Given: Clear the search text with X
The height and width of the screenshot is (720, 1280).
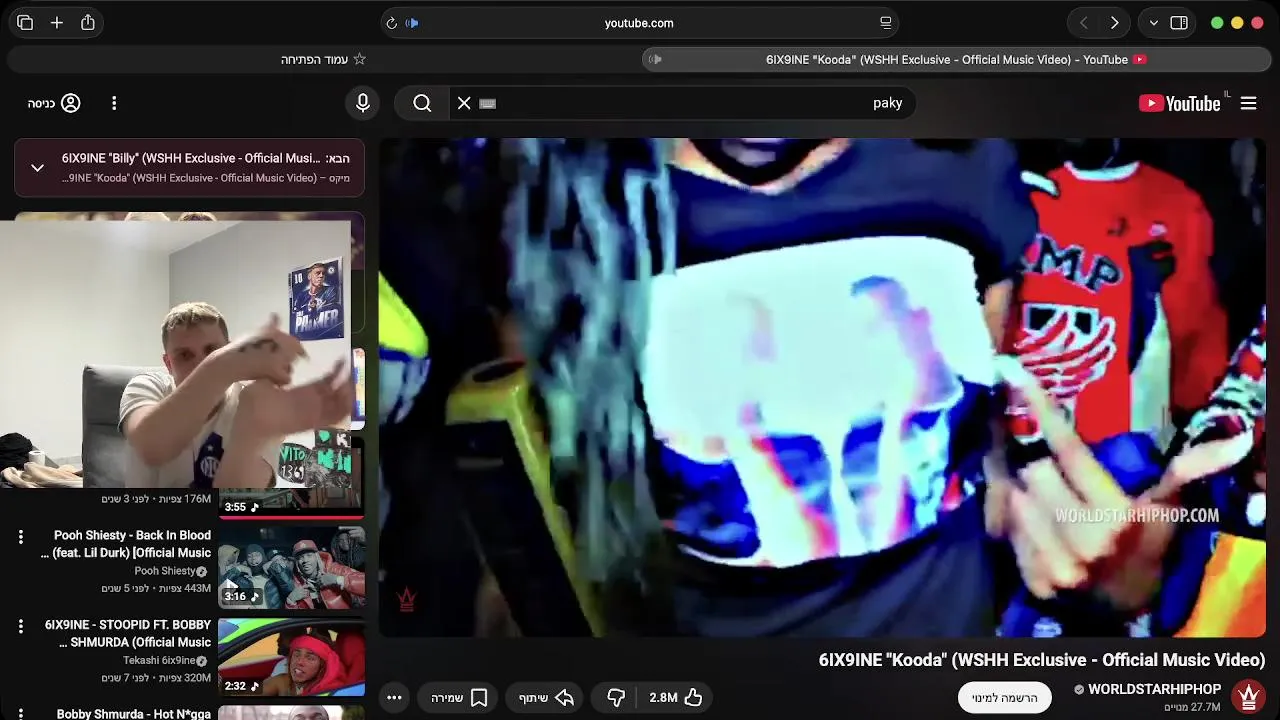Looking at the screenshot, I should pos(464,103).
